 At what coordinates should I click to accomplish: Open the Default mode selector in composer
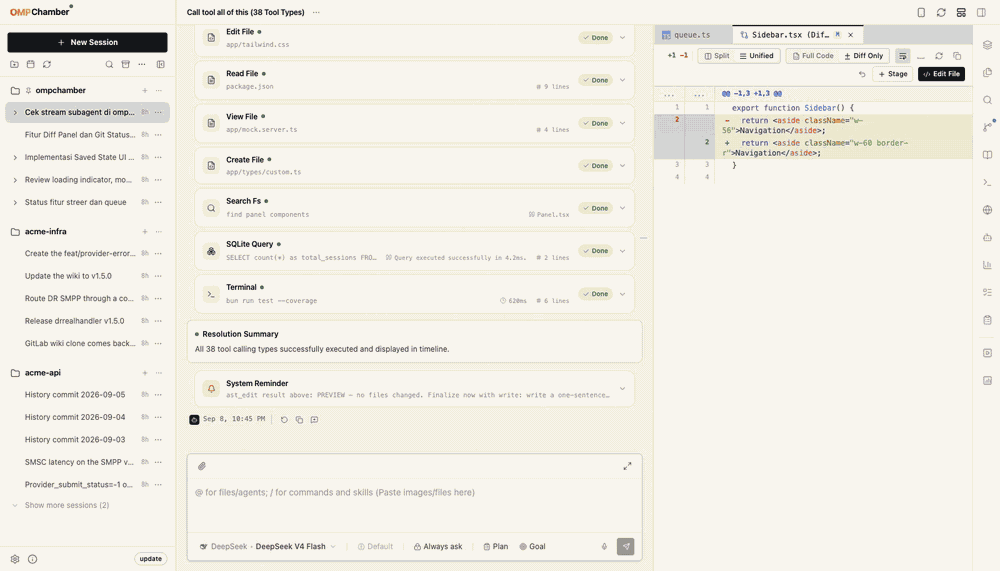(x=375, y=547)
